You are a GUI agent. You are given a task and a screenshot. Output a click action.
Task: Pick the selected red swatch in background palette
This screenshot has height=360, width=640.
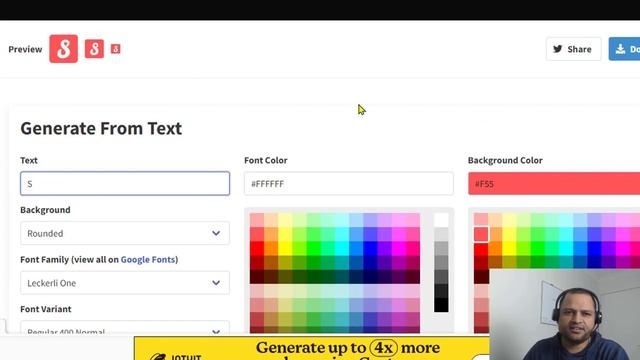481,234
